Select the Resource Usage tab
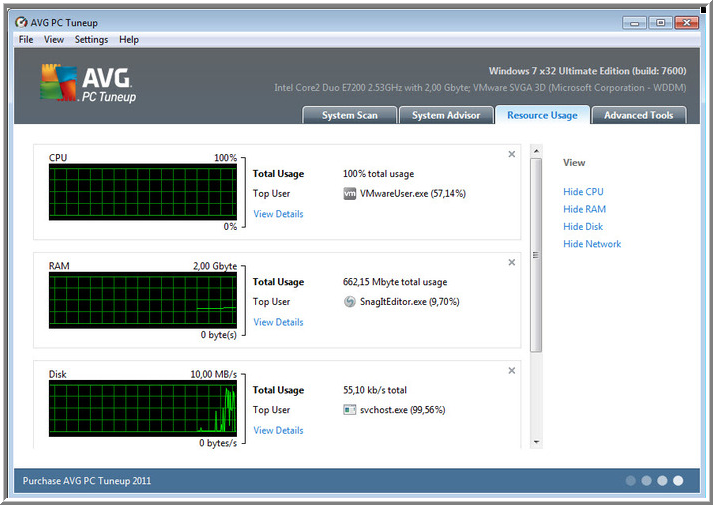Screen dimensions: 713x505 (542, 115)
